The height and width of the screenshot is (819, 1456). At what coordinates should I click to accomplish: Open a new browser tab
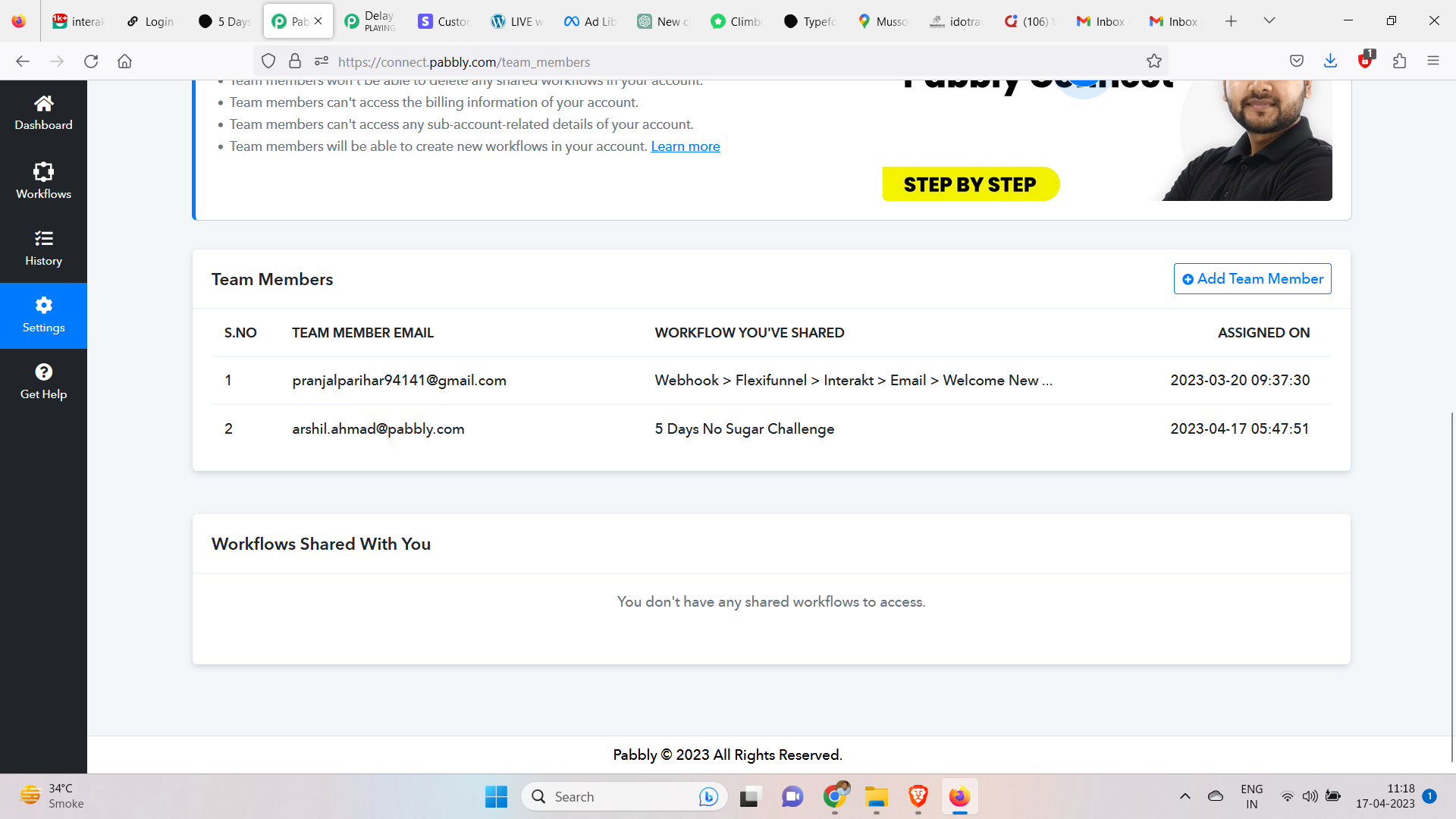[x=1231, y=21]
